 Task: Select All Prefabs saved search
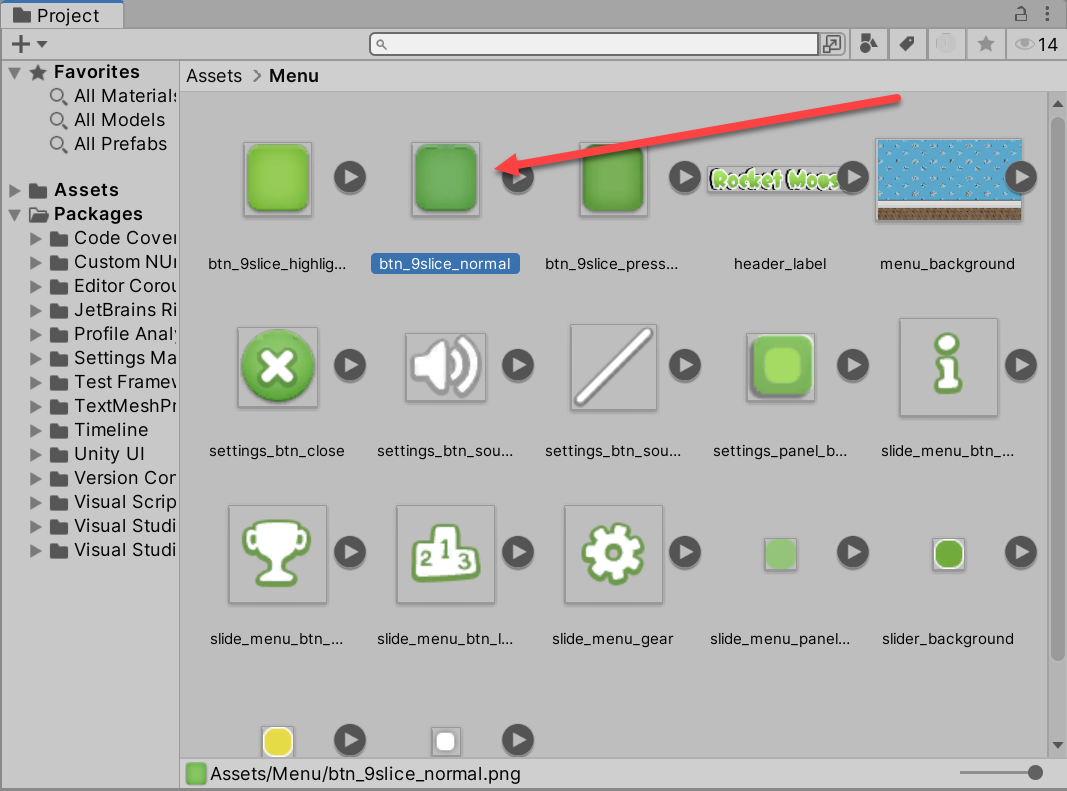(108, 144)
